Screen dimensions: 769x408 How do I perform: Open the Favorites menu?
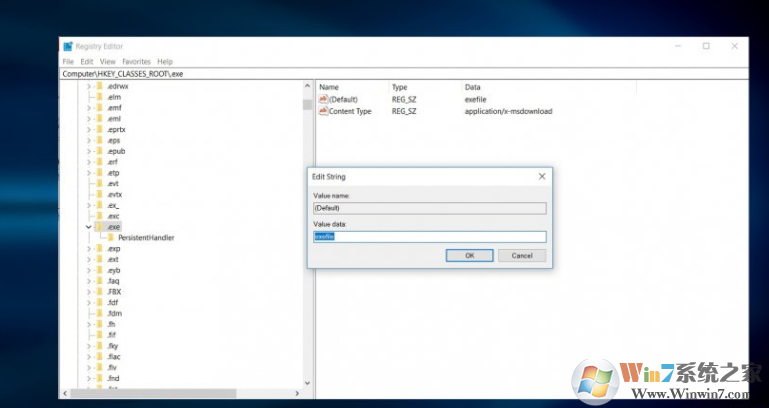click(136, 62)
